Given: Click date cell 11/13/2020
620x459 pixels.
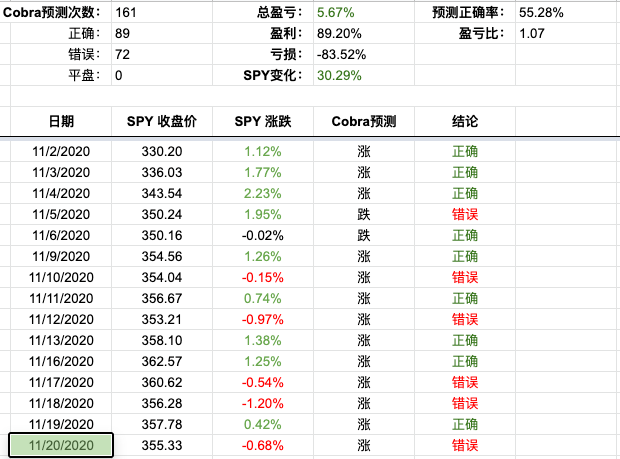Looking at the screenshot, I should [x=61, y=340].
